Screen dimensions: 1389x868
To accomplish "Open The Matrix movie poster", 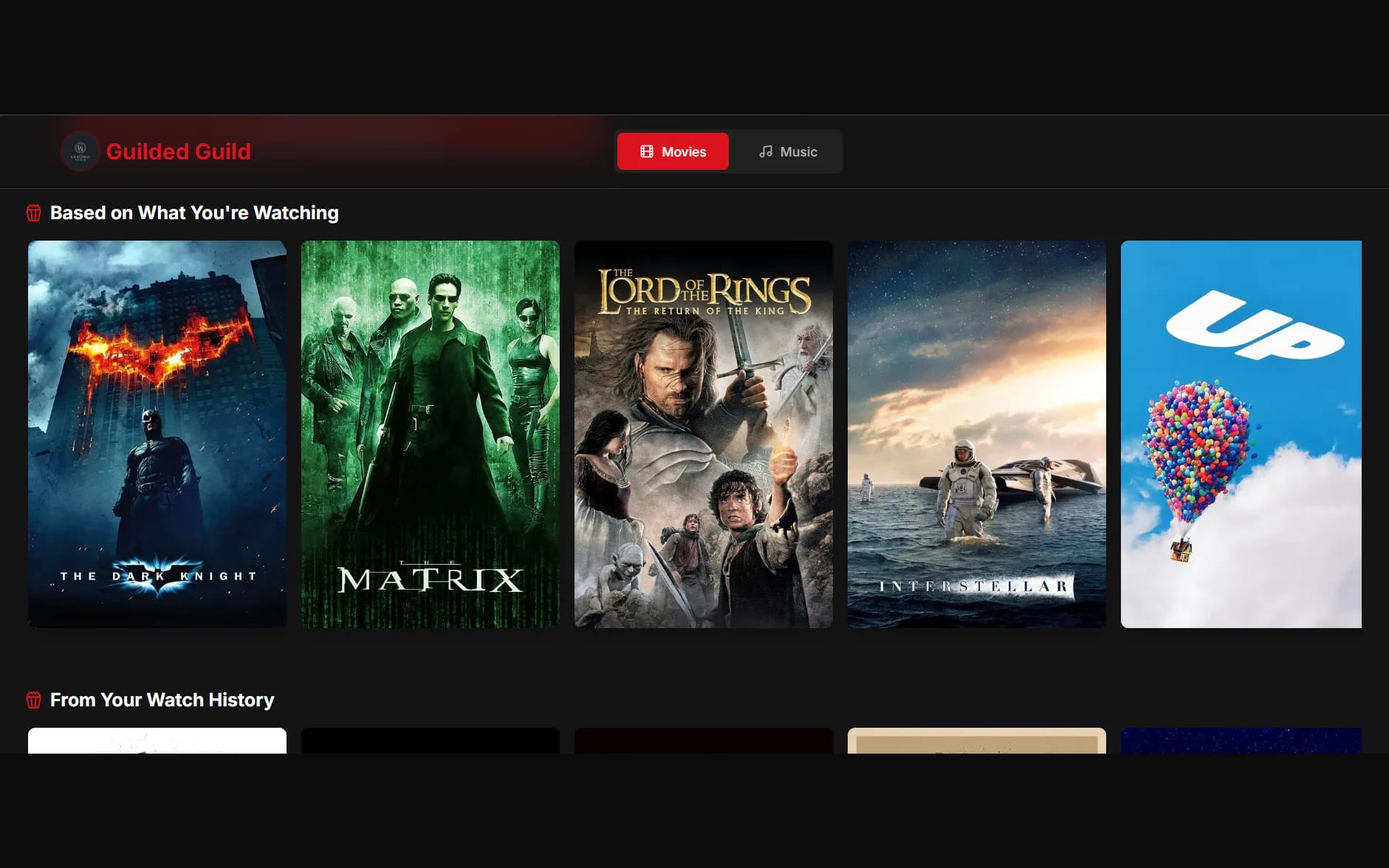I will click(x=431, y=434).
